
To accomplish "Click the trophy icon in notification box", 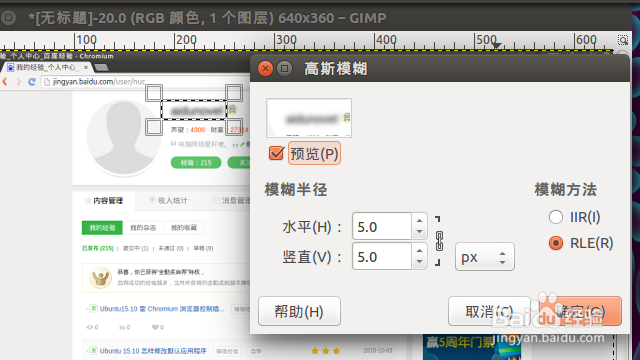I will [100, 278].
